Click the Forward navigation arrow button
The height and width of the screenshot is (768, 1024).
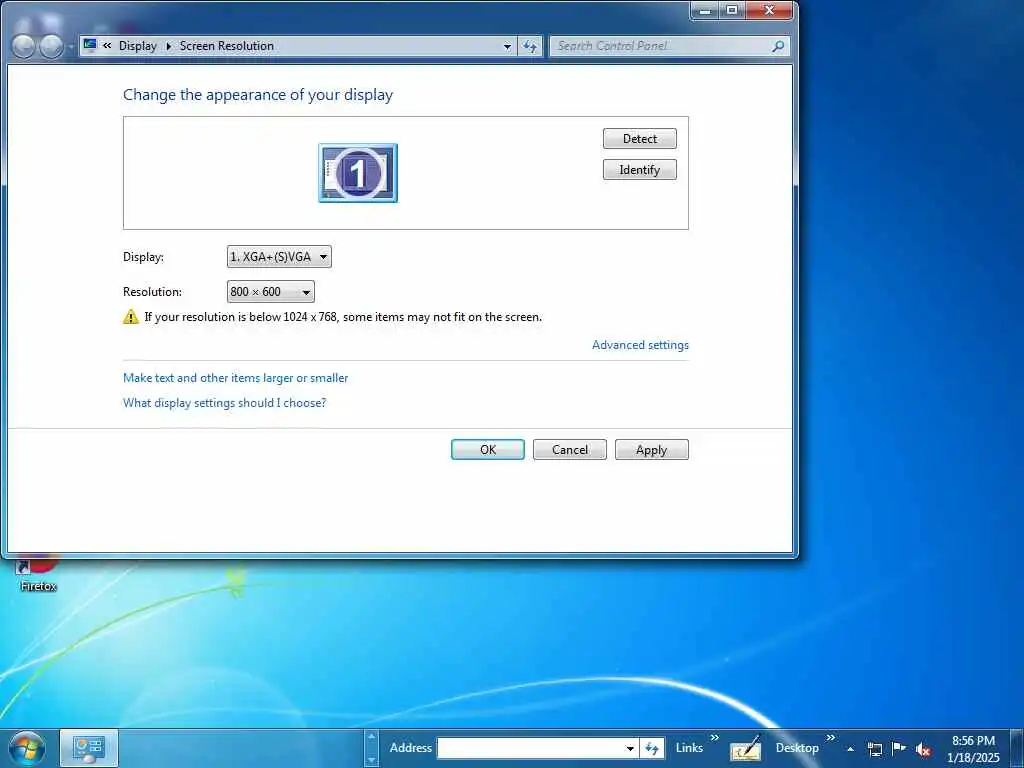click(51, 46)
